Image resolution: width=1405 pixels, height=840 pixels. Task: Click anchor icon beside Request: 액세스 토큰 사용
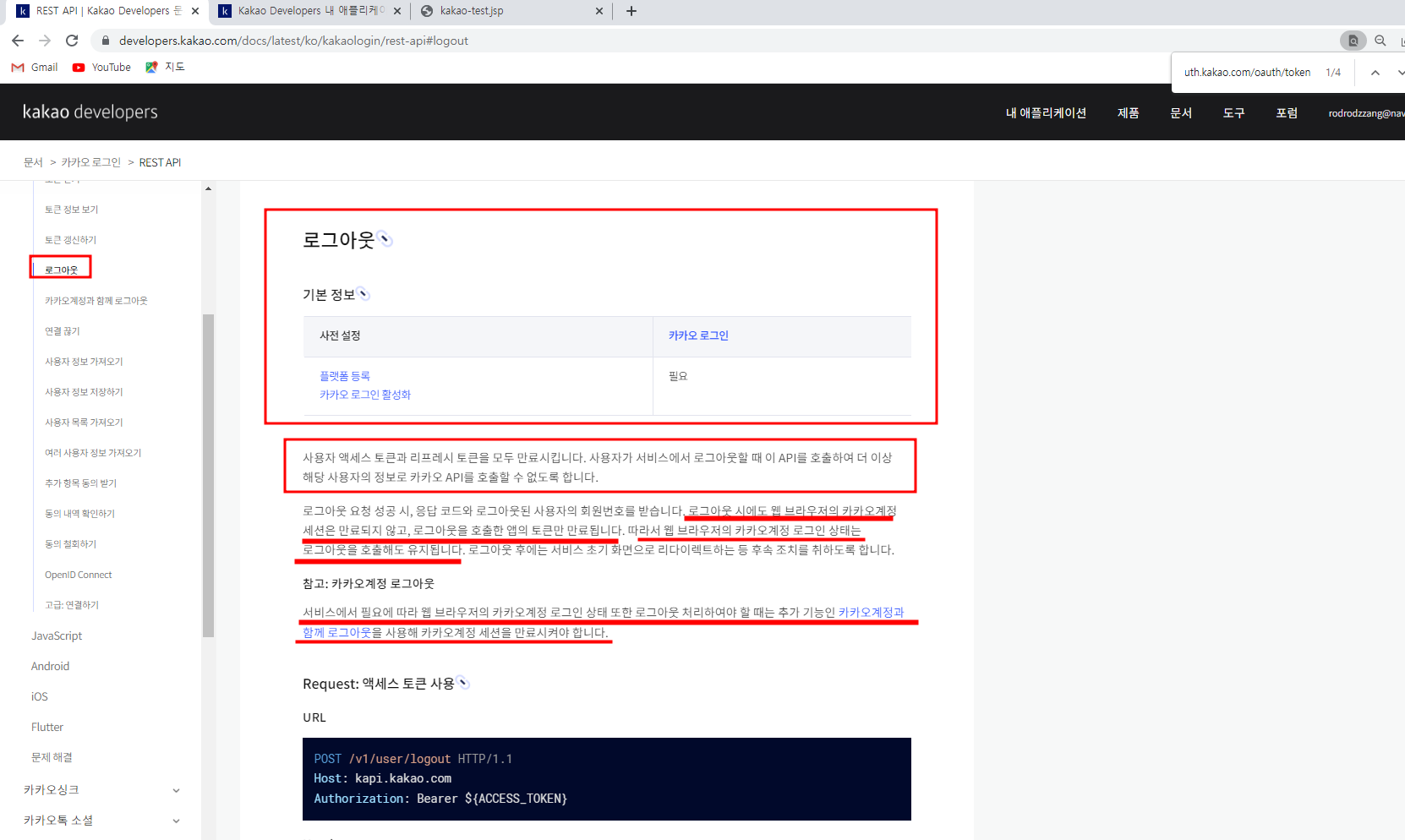[463, 683]
